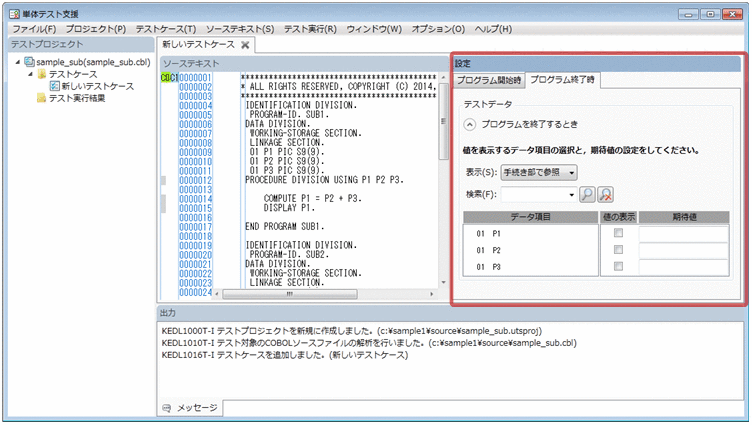Screen dimensions: 752x425
Task: Click the 期待値 column header
Action: coord(684,217)
